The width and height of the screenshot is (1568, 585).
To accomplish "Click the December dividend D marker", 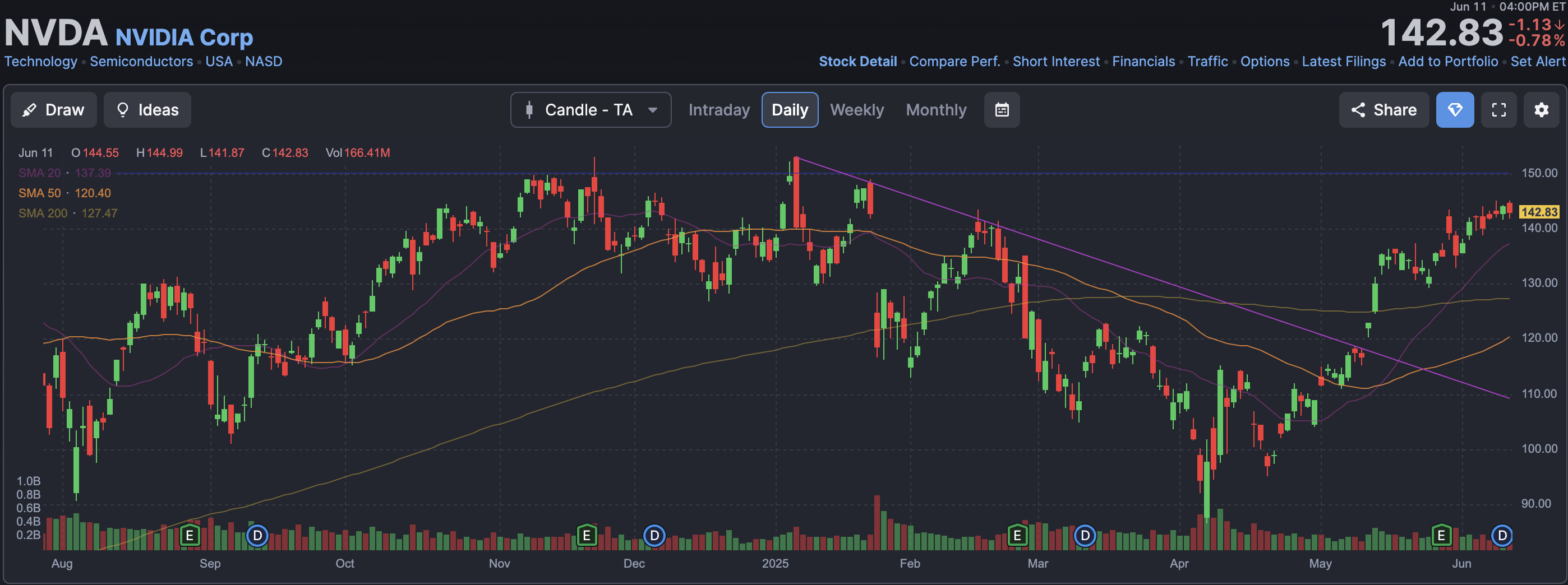I will pos(654,536).
